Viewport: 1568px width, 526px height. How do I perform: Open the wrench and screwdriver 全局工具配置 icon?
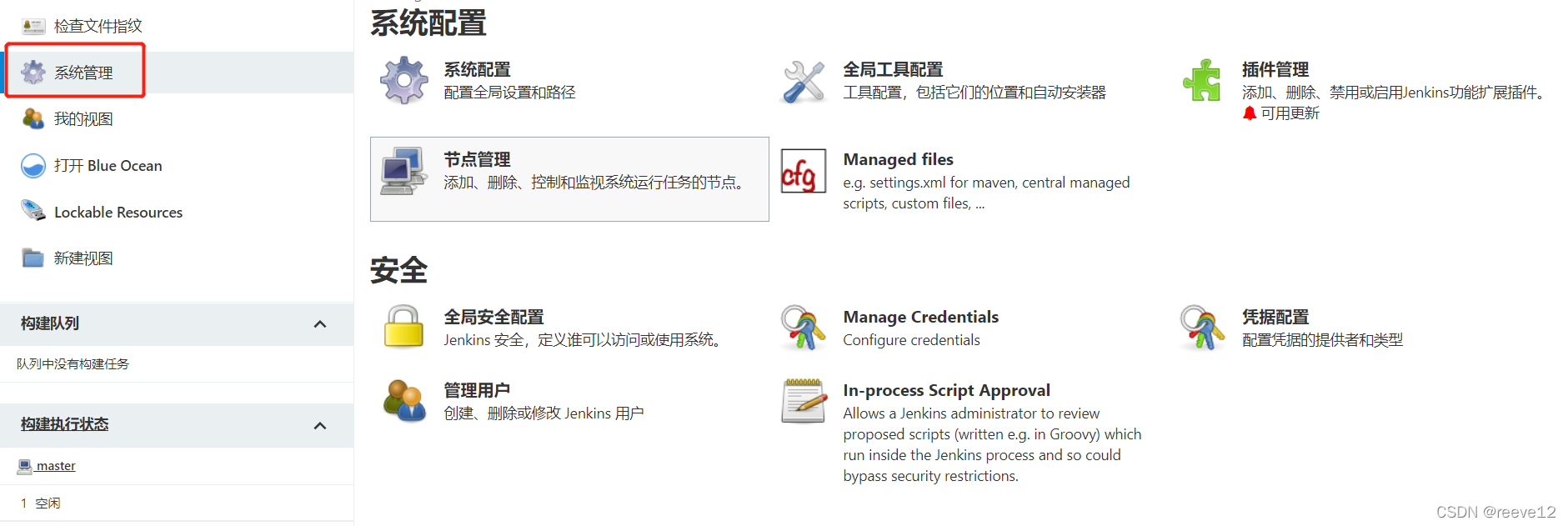point(804,81)
